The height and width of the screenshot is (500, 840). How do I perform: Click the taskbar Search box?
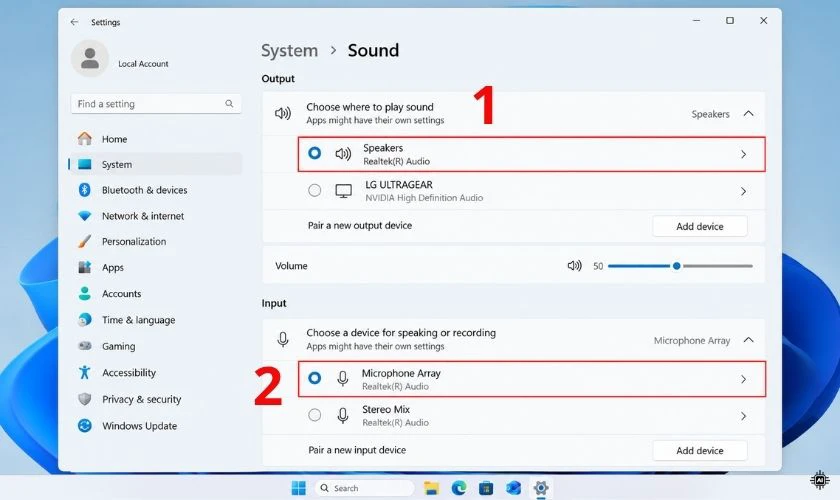pos(365,488)
